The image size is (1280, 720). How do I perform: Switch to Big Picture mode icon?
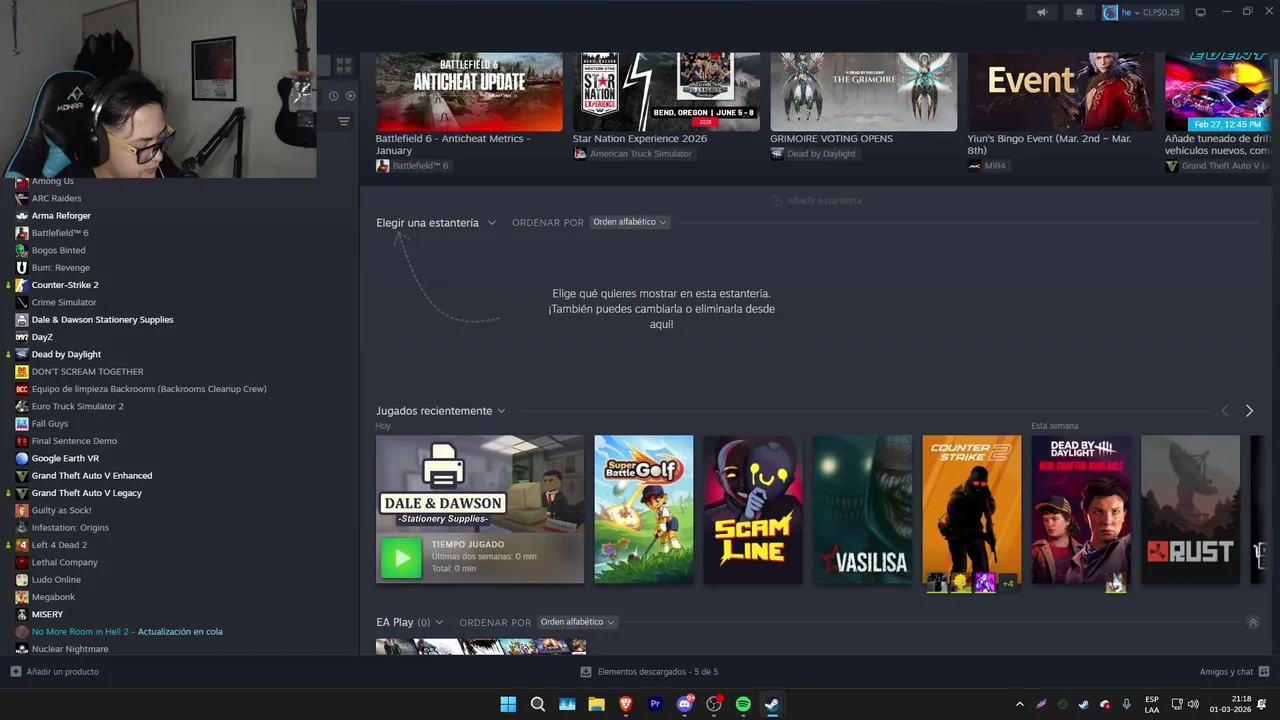point(1201,12)
